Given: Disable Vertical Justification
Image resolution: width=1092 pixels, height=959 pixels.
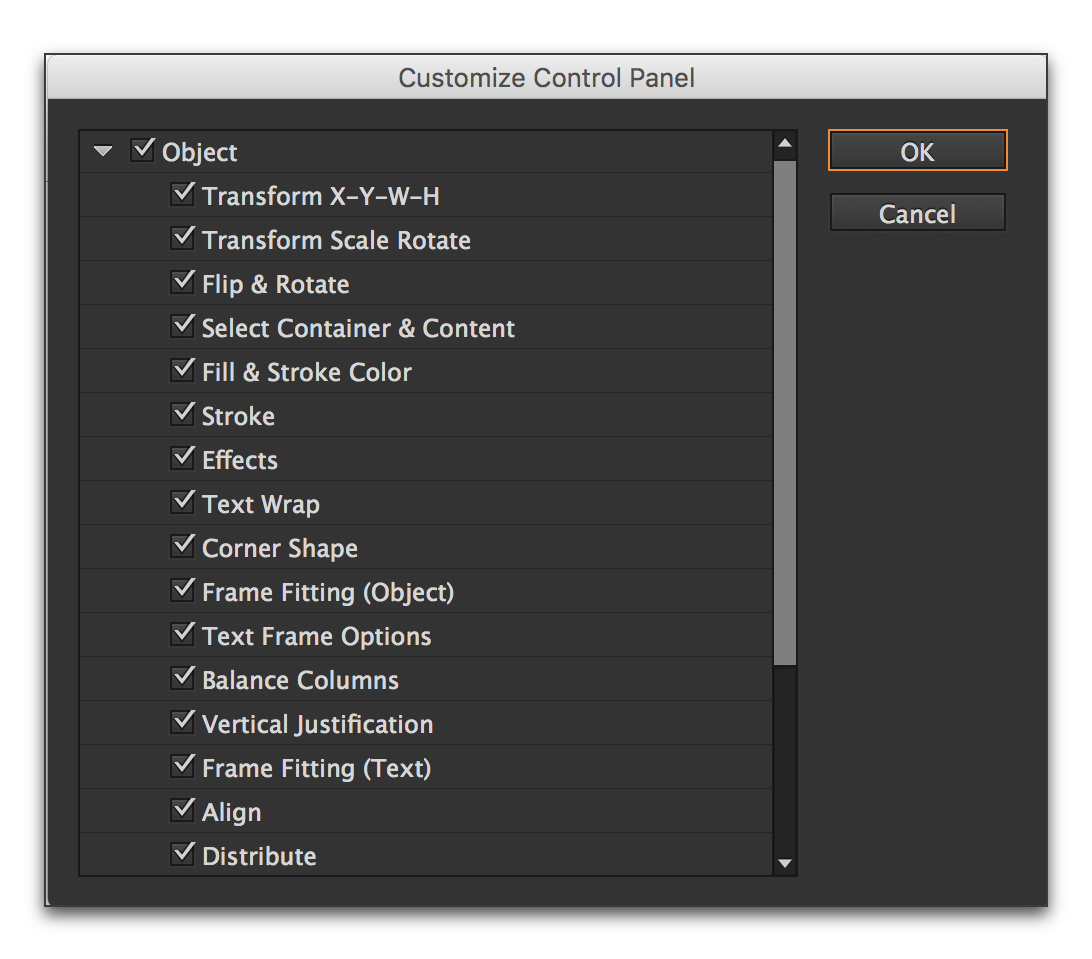Looking at the screenshot, I should pyautogui.click(x=183, y=721).
